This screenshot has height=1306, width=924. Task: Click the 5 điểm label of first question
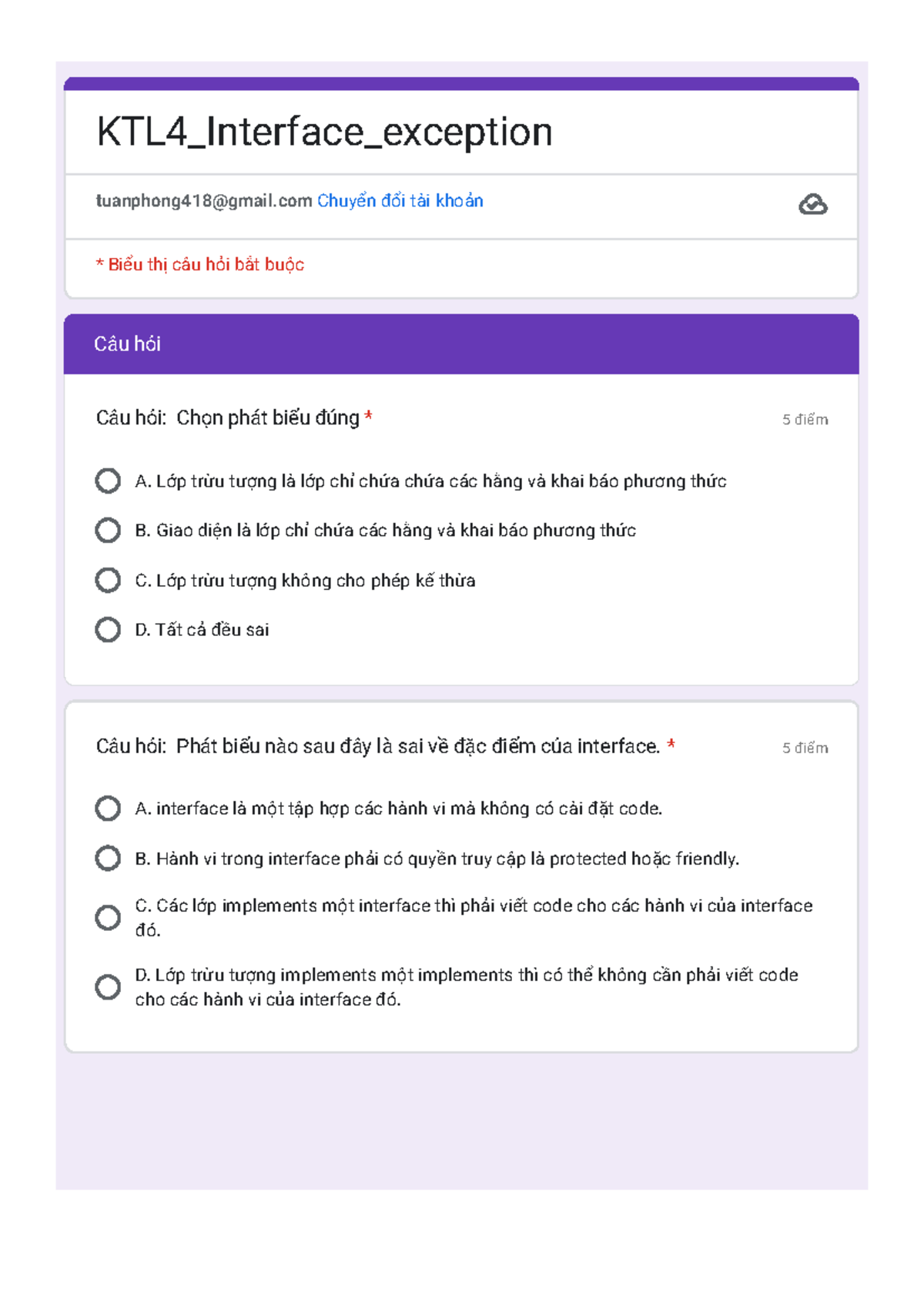[x=805, y=420]
